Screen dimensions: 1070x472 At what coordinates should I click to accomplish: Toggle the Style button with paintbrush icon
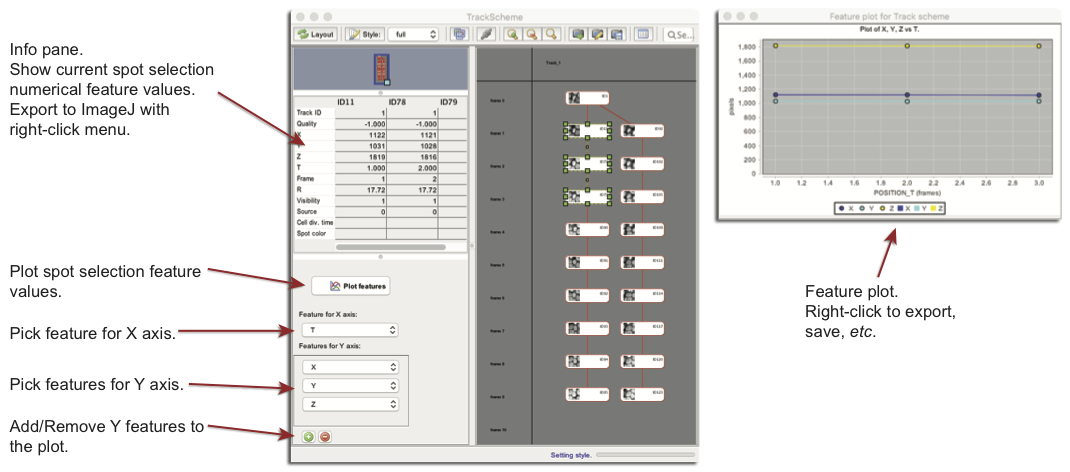click(364, 34)
